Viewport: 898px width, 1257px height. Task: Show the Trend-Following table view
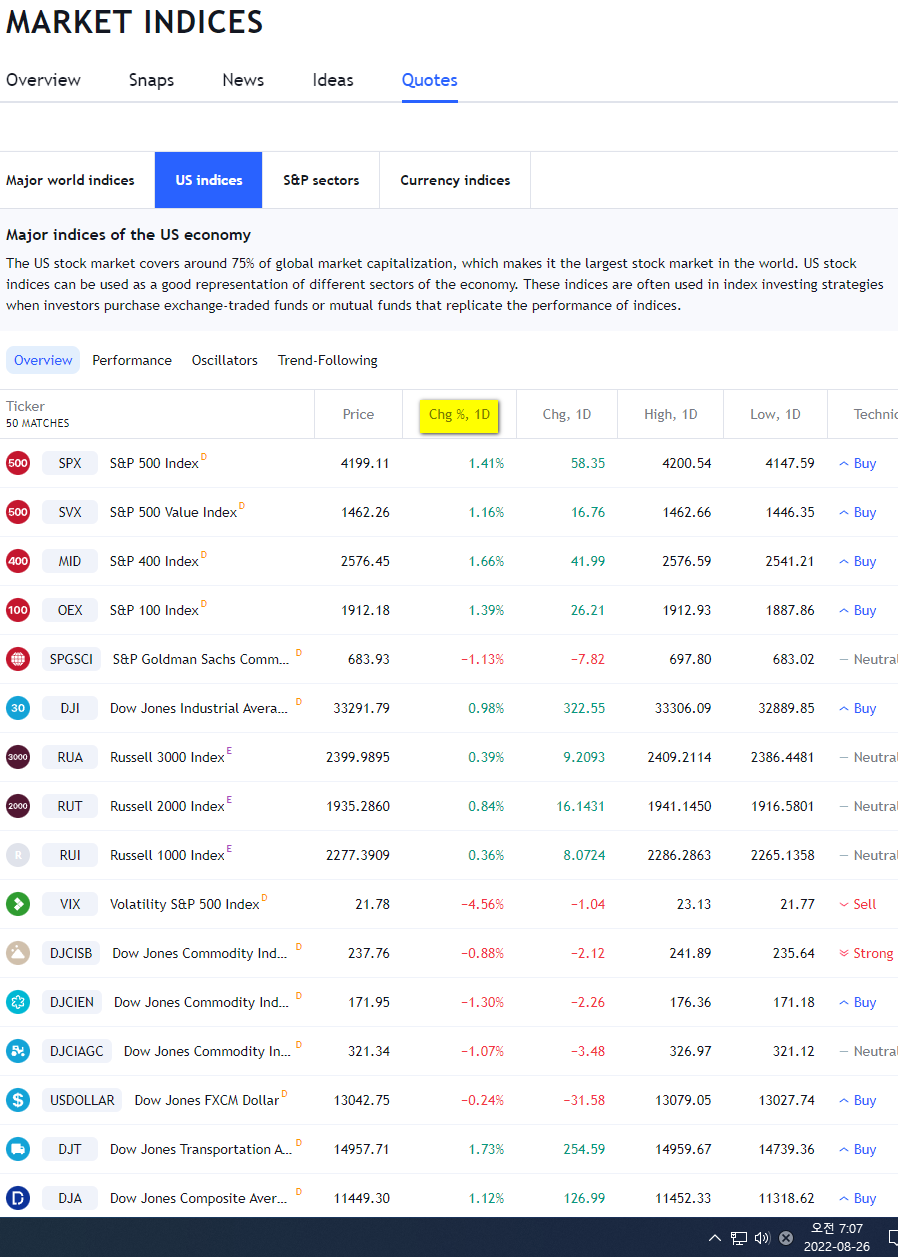328,360
